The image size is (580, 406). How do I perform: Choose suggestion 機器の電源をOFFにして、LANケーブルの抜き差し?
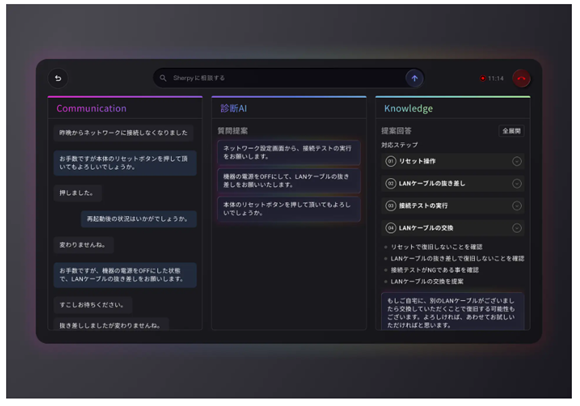(x=289, y=181)
